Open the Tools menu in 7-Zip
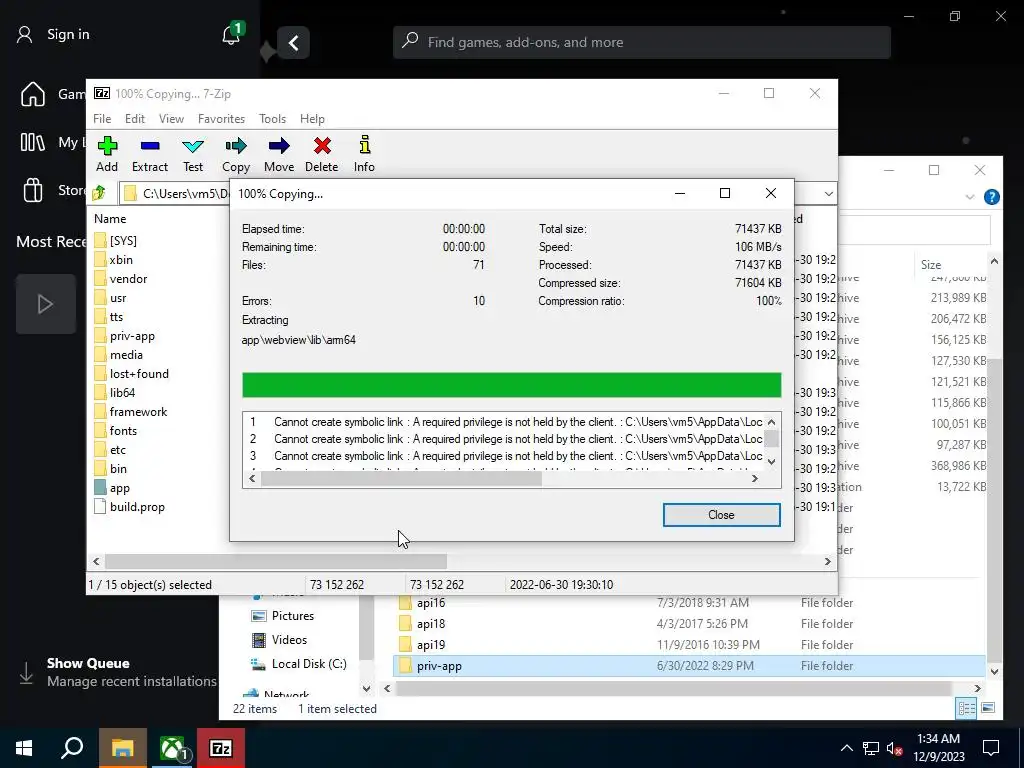Image resolution: width=1024 pixels, height=768 pixels. [x=272, y=119]
